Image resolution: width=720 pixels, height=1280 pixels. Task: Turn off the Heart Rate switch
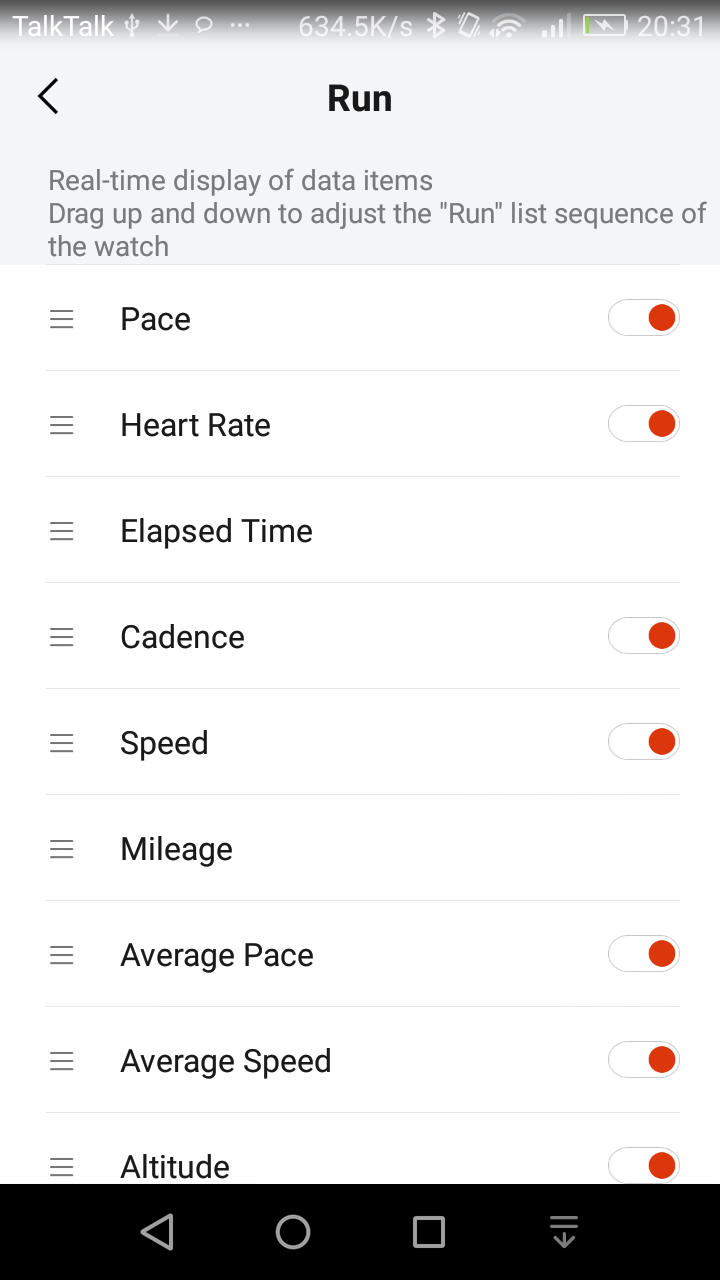point(643,425)
